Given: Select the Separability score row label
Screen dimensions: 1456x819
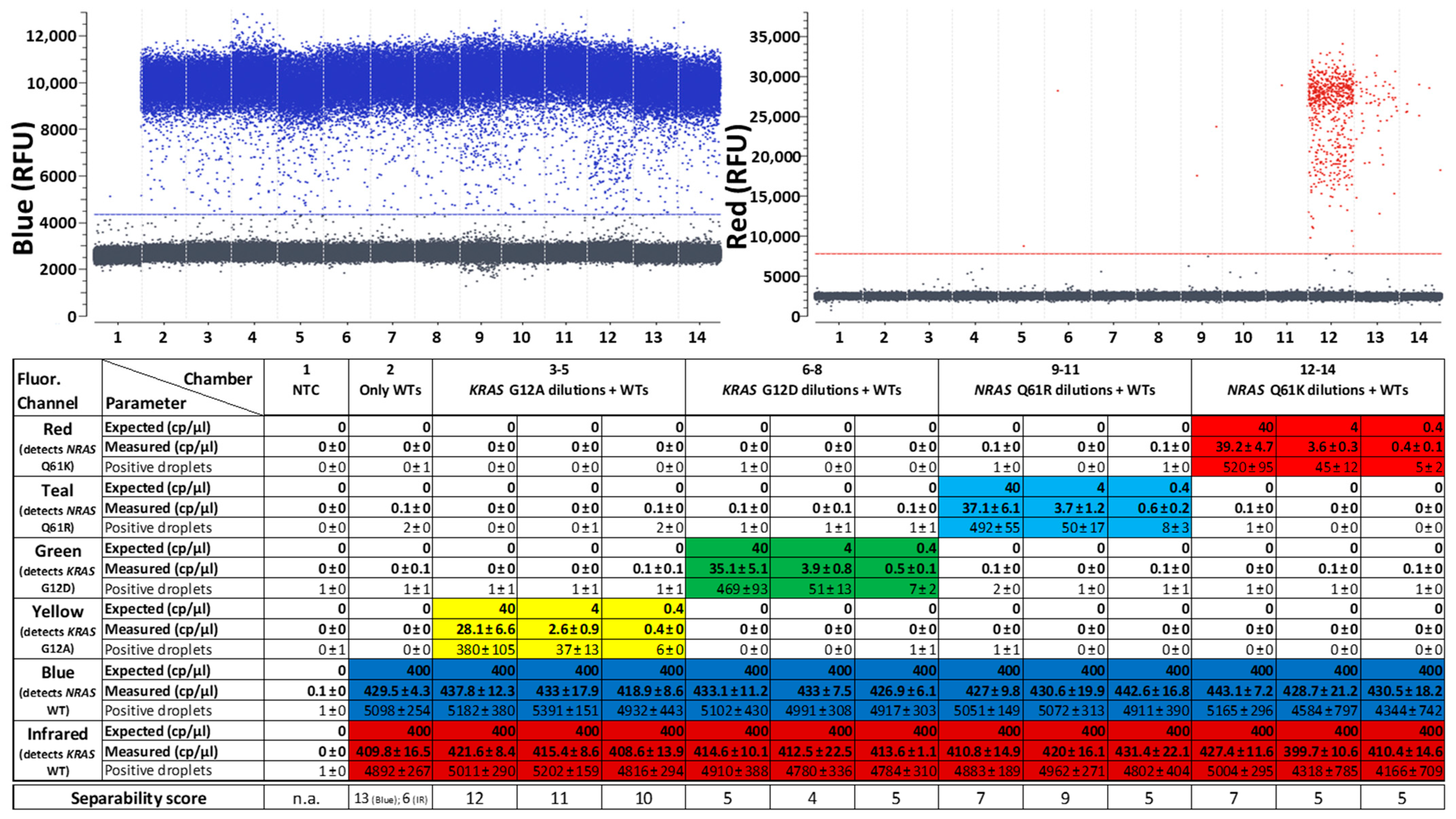Looking at the screenshot, I should [138, 798].
